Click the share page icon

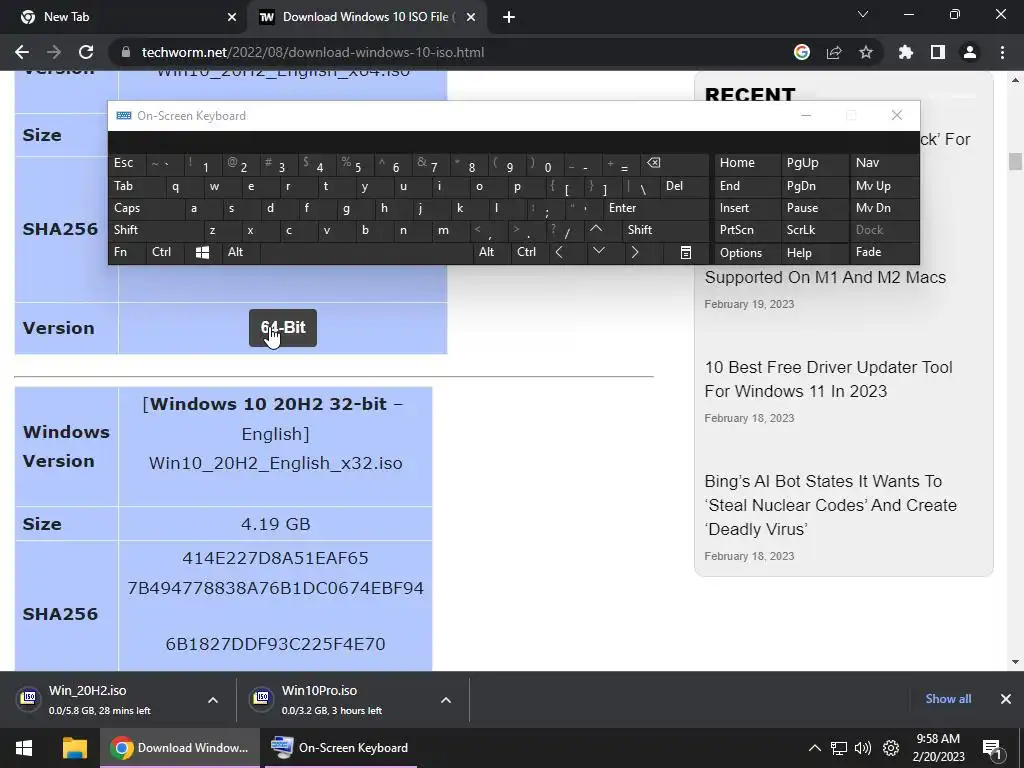click(x=834, y=52)
